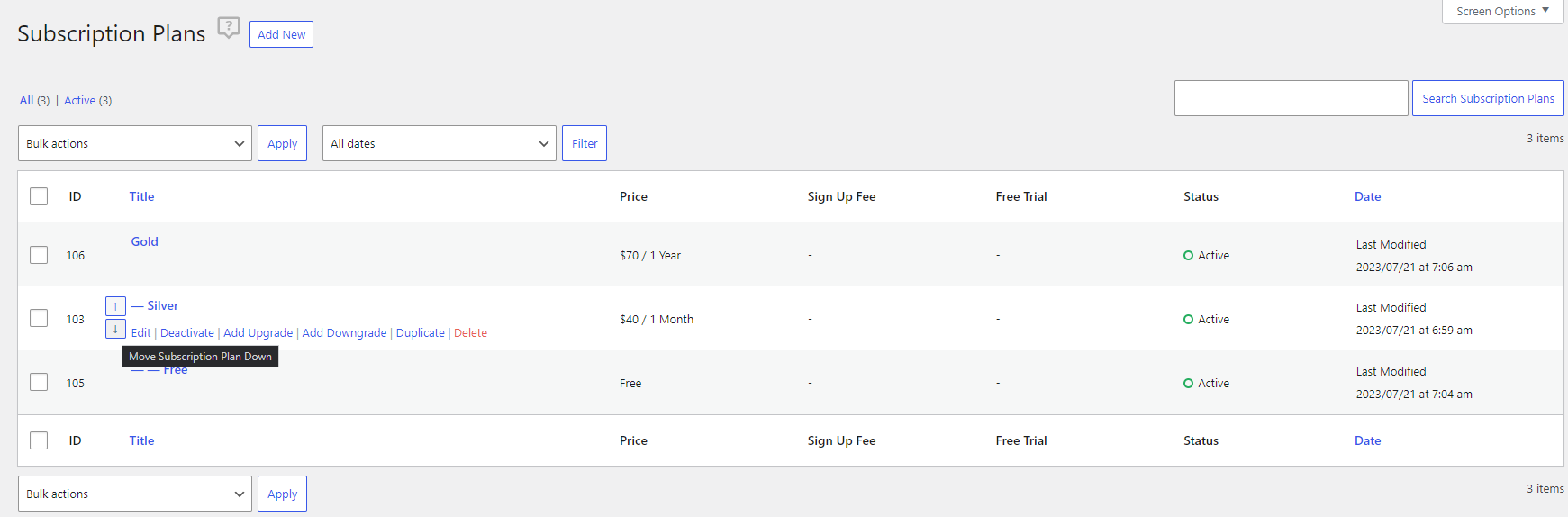Click the green Active status circle for Gold
Screen dimensions: 1568x517
coord(1188,256)
